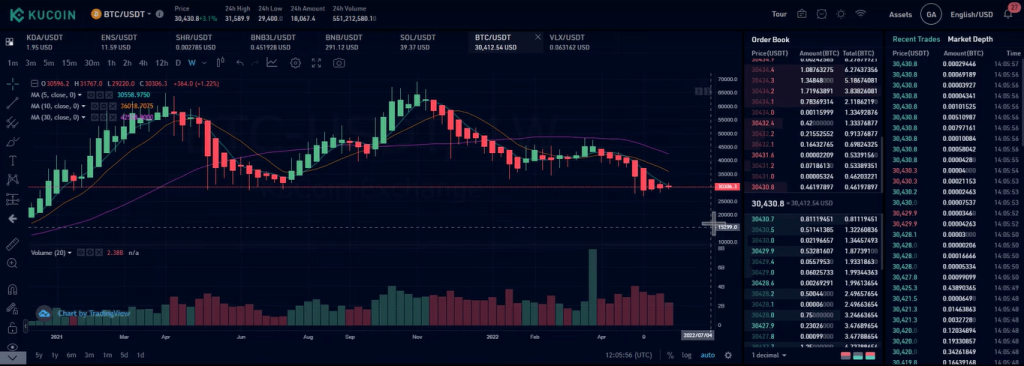Image resolution: width=1024 pixels, height=366 pixels.
Task: Hide the Volume (20) indicator
Action: pyautogui.click(x=80, y=252)
